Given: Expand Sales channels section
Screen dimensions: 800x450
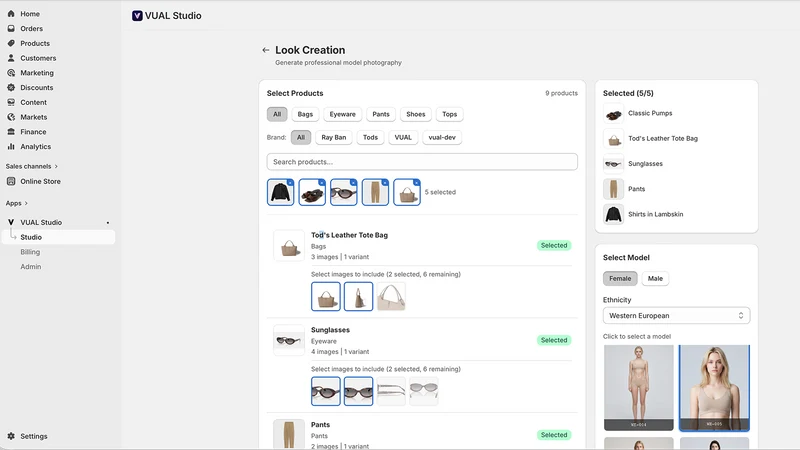Looking at the screenshot, I should [x=32, y=166].
